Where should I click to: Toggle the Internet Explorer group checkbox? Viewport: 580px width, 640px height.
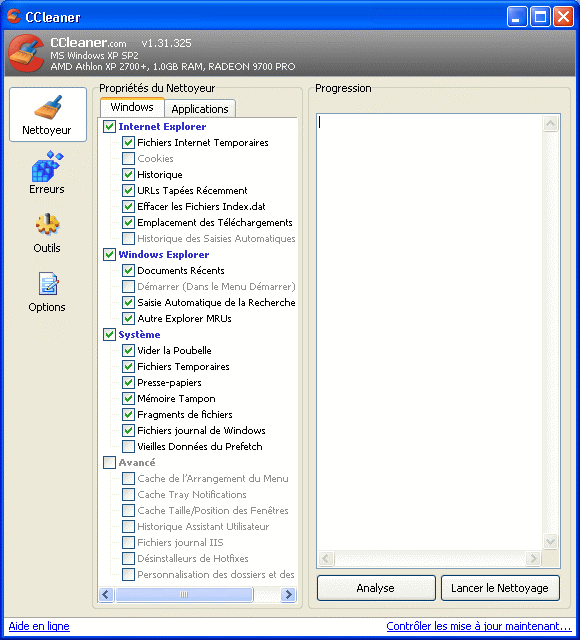tap(109, 127)
